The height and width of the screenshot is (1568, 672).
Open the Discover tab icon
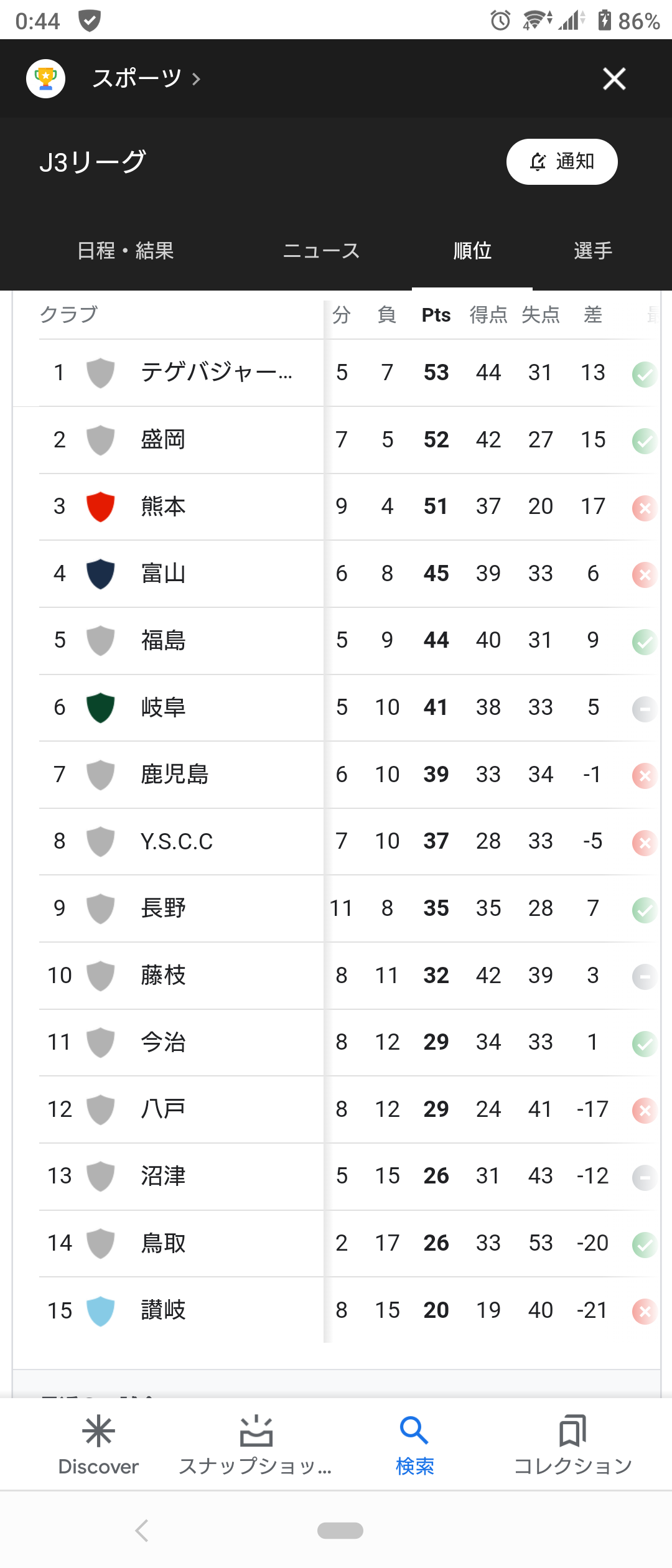[98, 1431]
